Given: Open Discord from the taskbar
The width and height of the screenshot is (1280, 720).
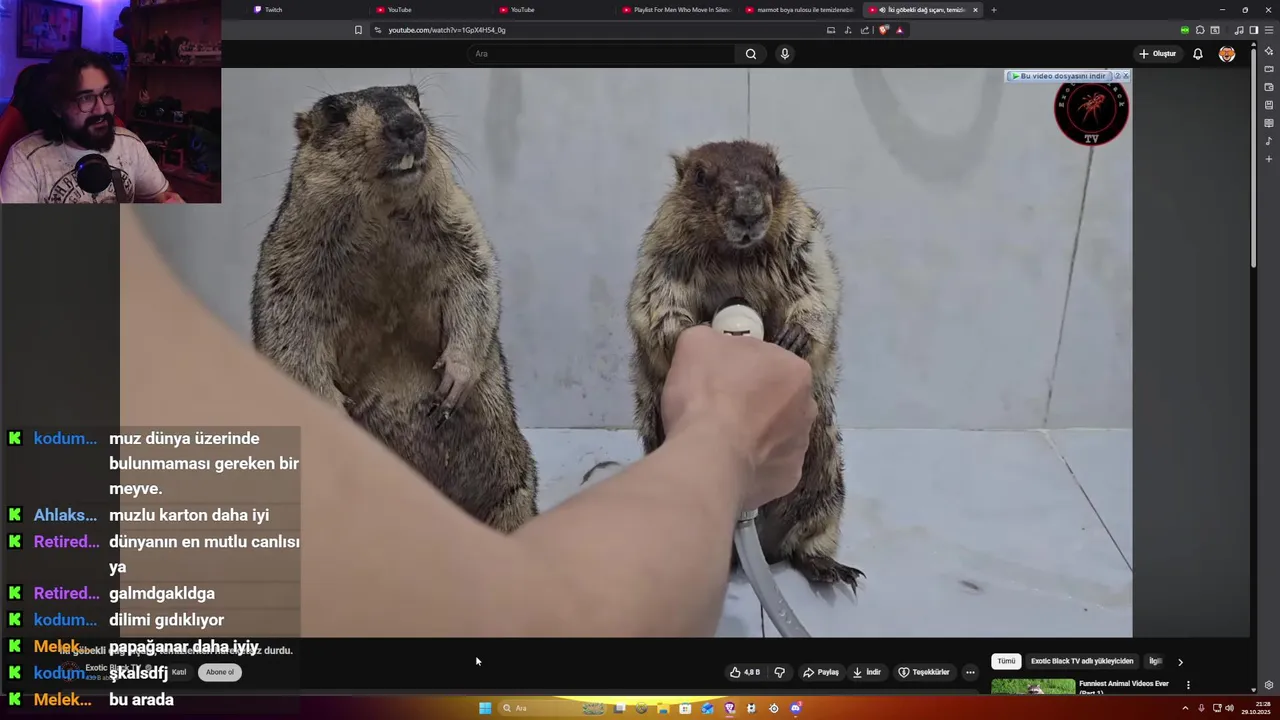Looking at the screenshot, I should [x=796, y=708].
